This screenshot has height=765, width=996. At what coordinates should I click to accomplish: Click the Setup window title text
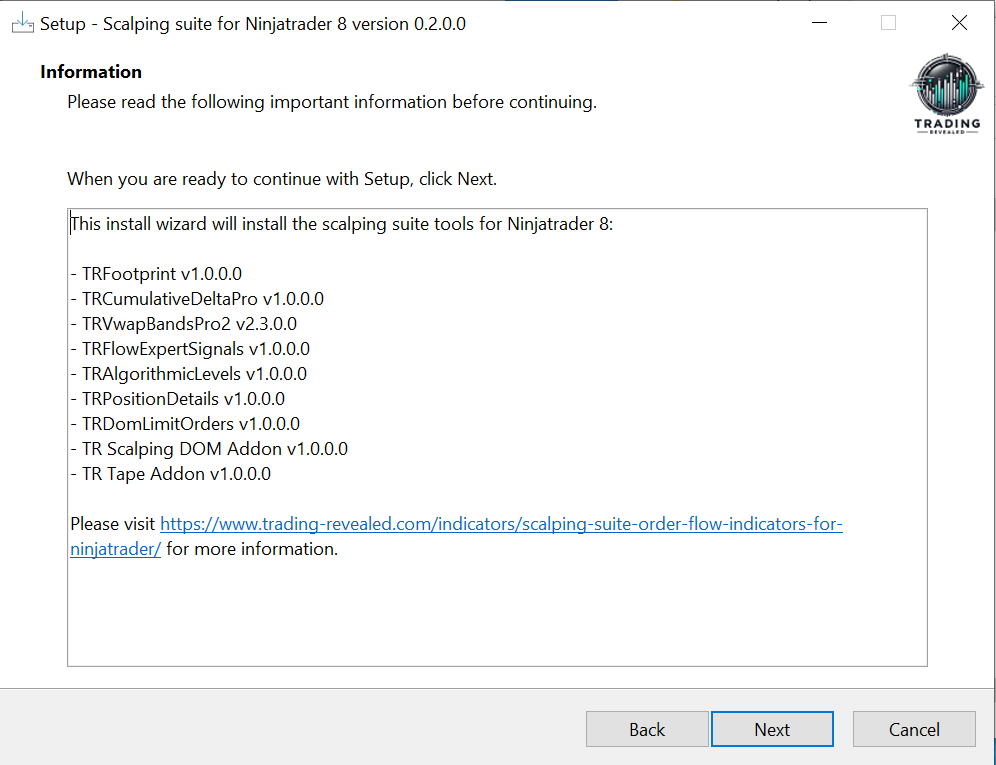252,23
